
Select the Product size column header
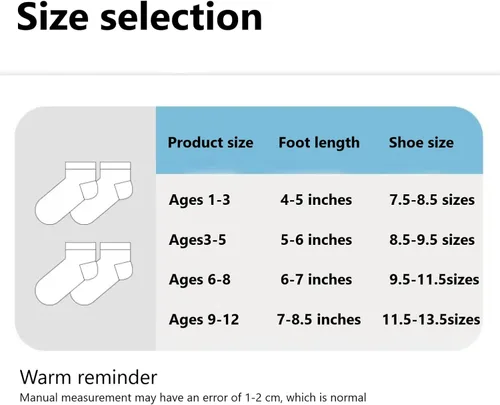(210, 143)
